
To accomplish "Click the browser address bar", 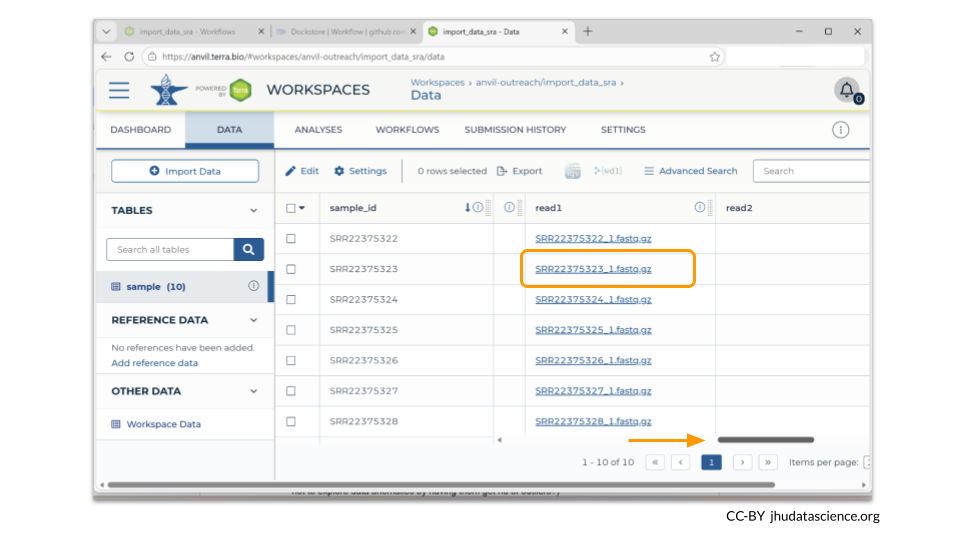I will (x=433, y=57).
